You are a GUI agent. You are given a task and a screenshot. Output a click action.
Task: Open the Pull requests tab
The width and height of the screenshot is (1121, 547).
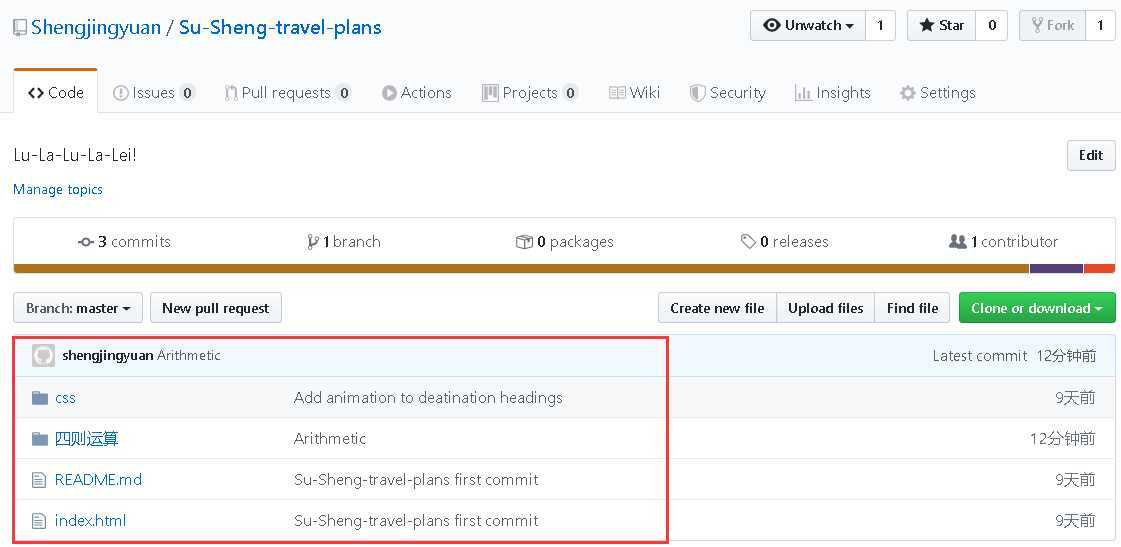[287, 93]
